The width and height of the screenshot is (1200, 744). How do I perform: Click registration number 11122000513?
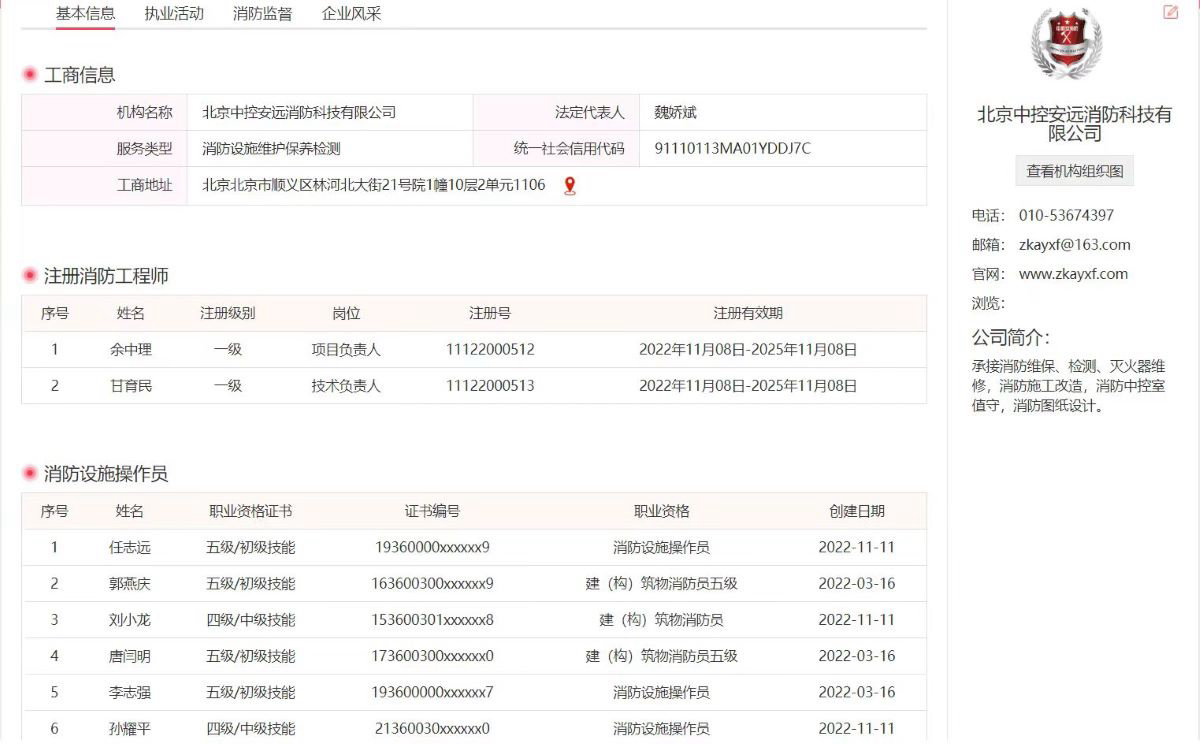(490, 386)
